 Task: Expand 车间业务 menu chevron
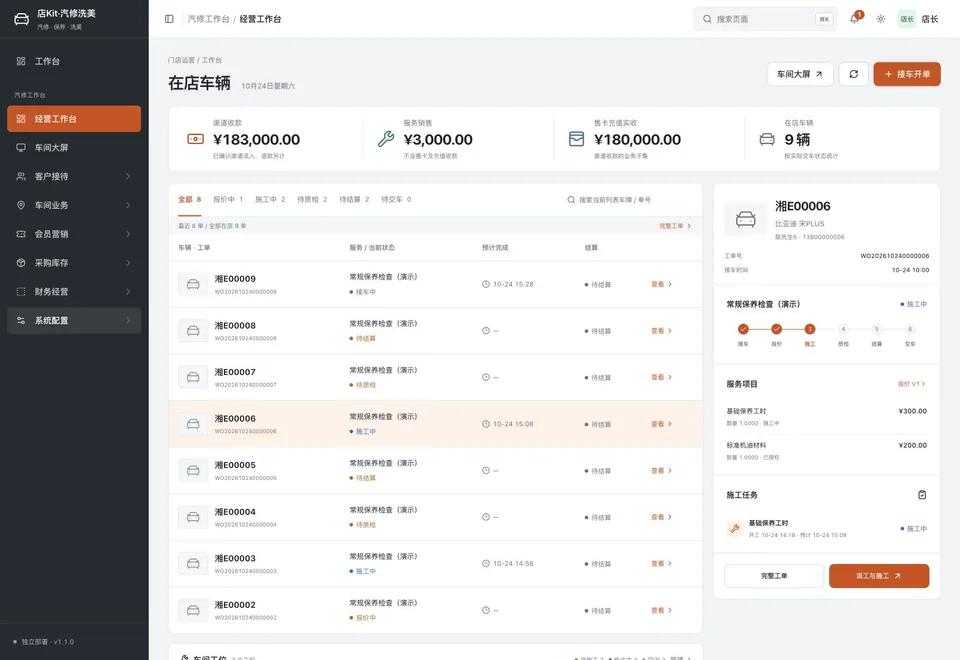[128, 205]
